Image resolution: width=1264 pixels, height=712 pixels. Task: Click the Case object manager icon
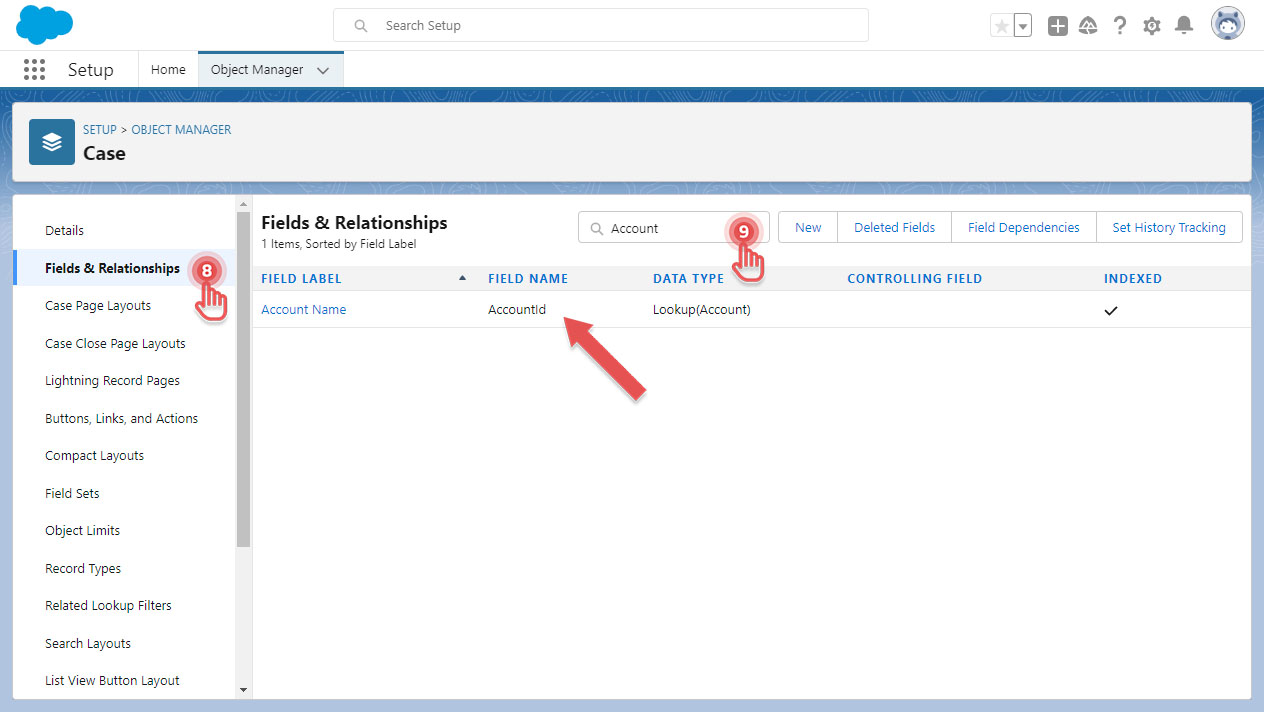51,141
